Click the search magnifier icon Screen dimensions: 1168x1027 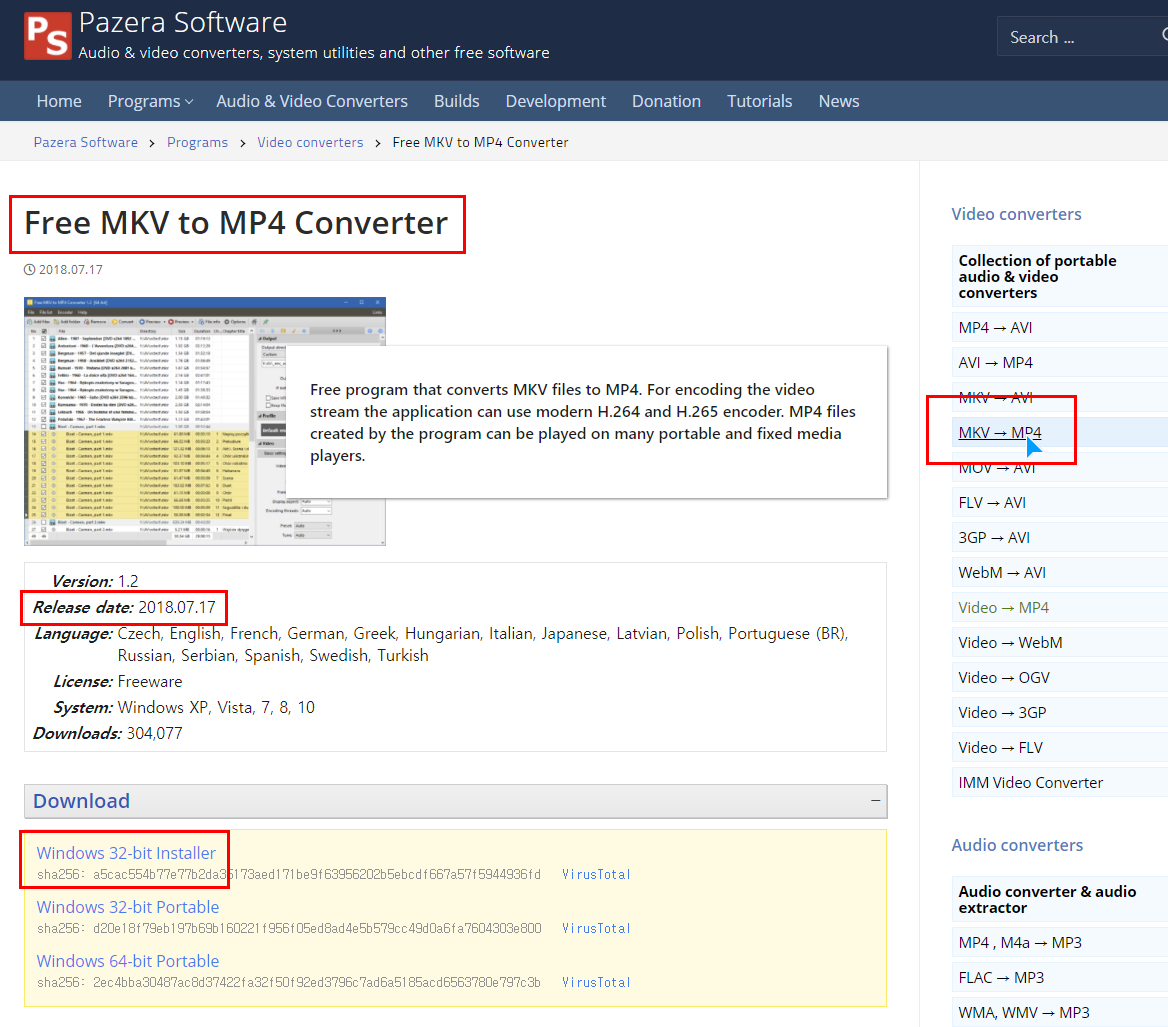(x=1164, y=36)
